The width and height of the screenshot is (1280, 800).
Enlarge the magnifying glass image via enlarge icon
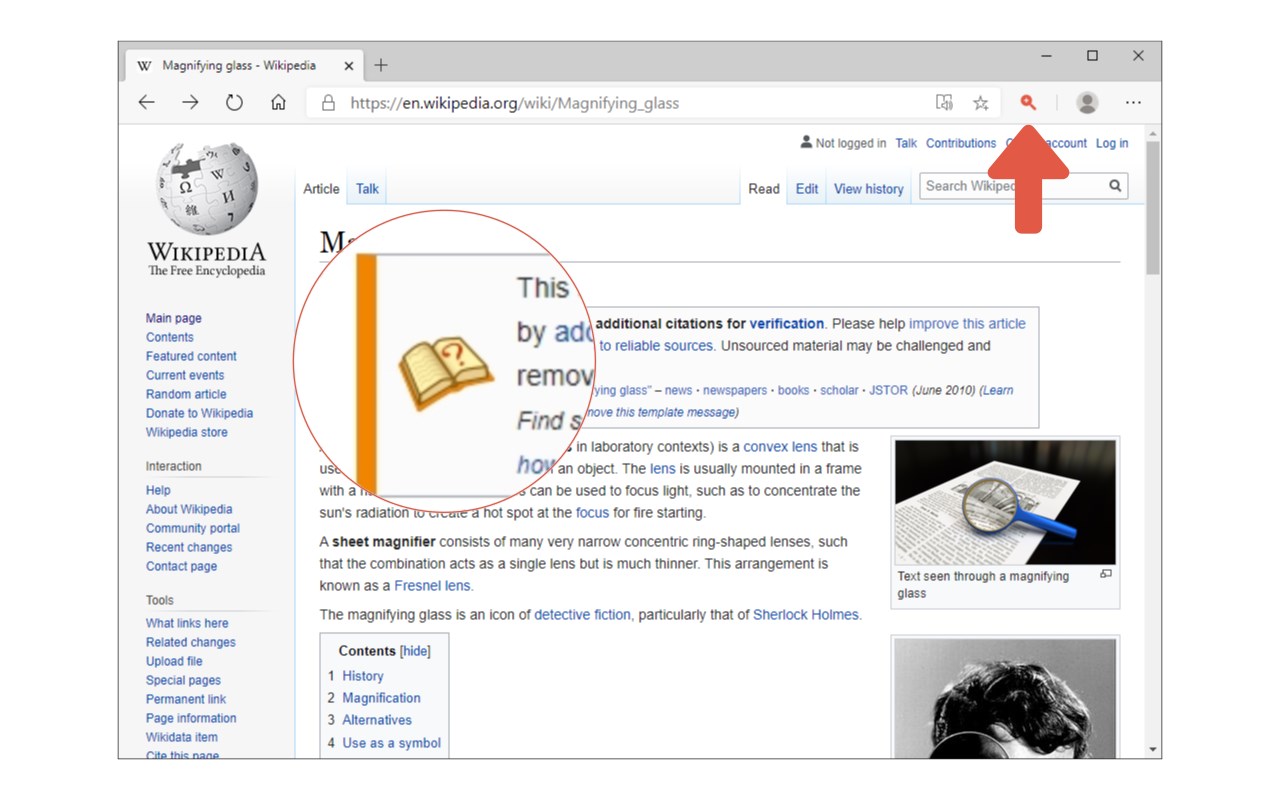coord(1106,574)
